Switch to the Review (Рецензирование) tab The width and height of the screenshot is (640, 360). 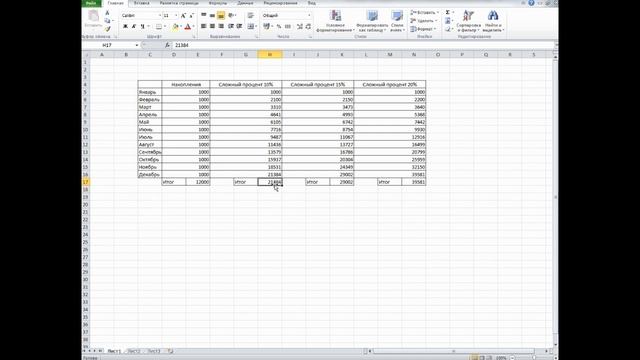coord(280,3)
